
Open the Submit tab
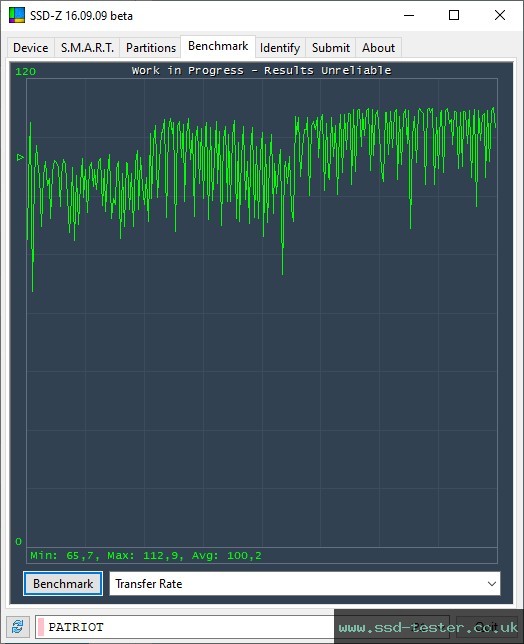click(331, 48)
